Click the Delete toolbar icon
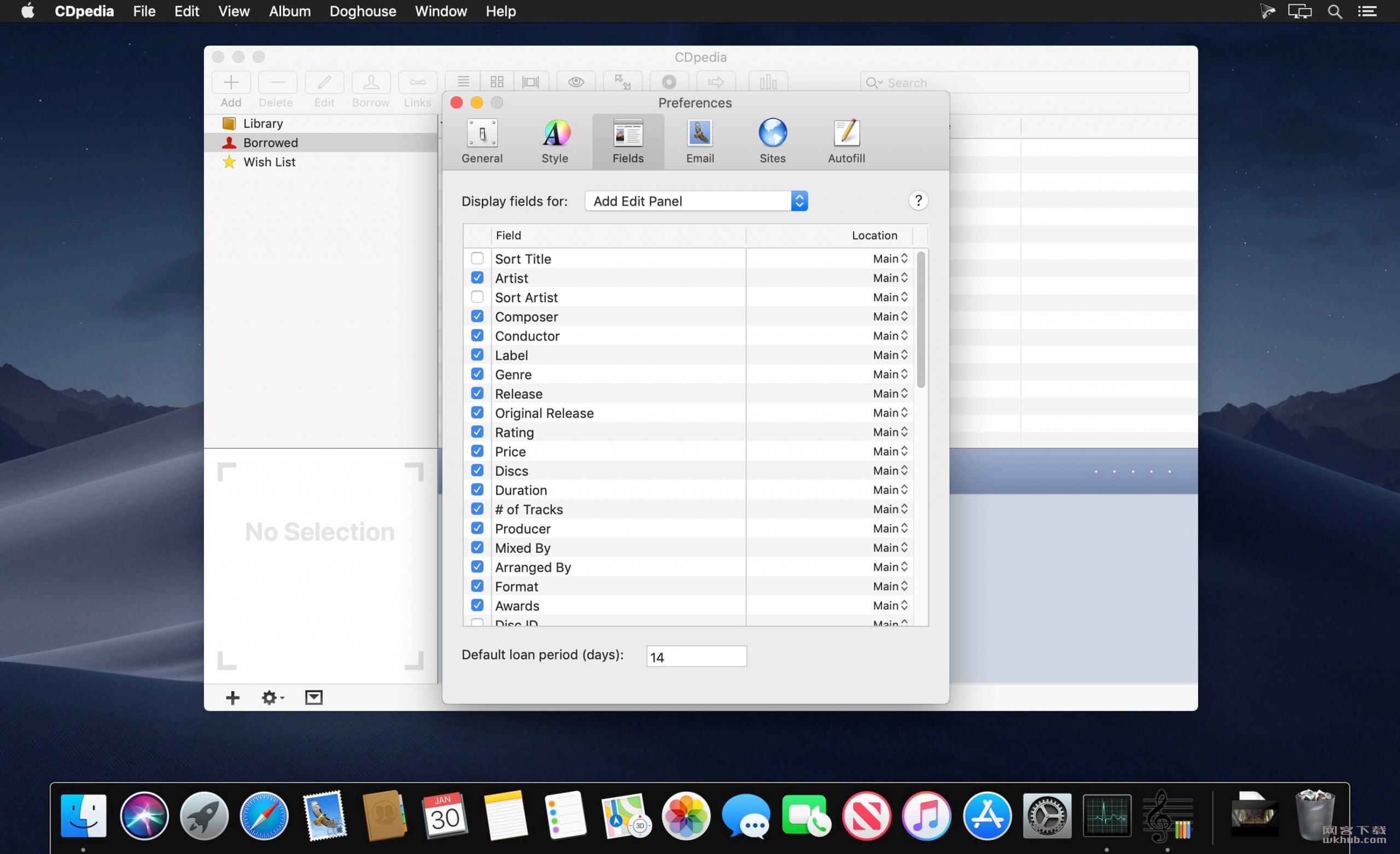Viewport: 1400px width, 854px height. pyautogui.click(x=277, y=83)
